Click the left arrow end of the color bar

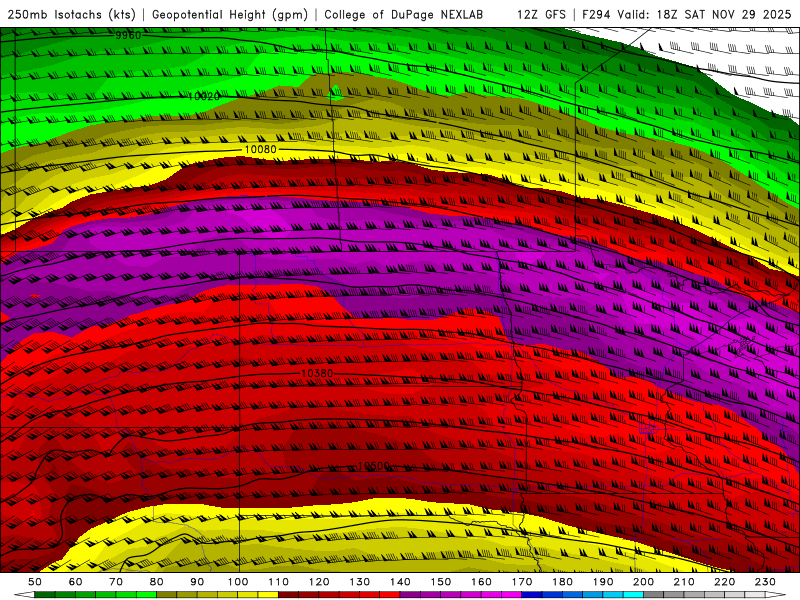(24, 594)
